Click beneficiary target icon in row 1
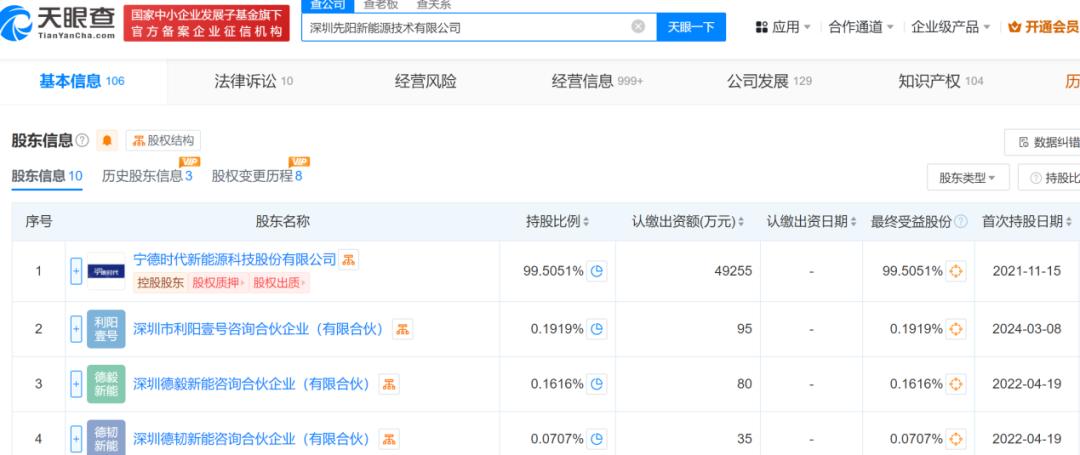This screenshot has height=455, width=1080. 955,271
